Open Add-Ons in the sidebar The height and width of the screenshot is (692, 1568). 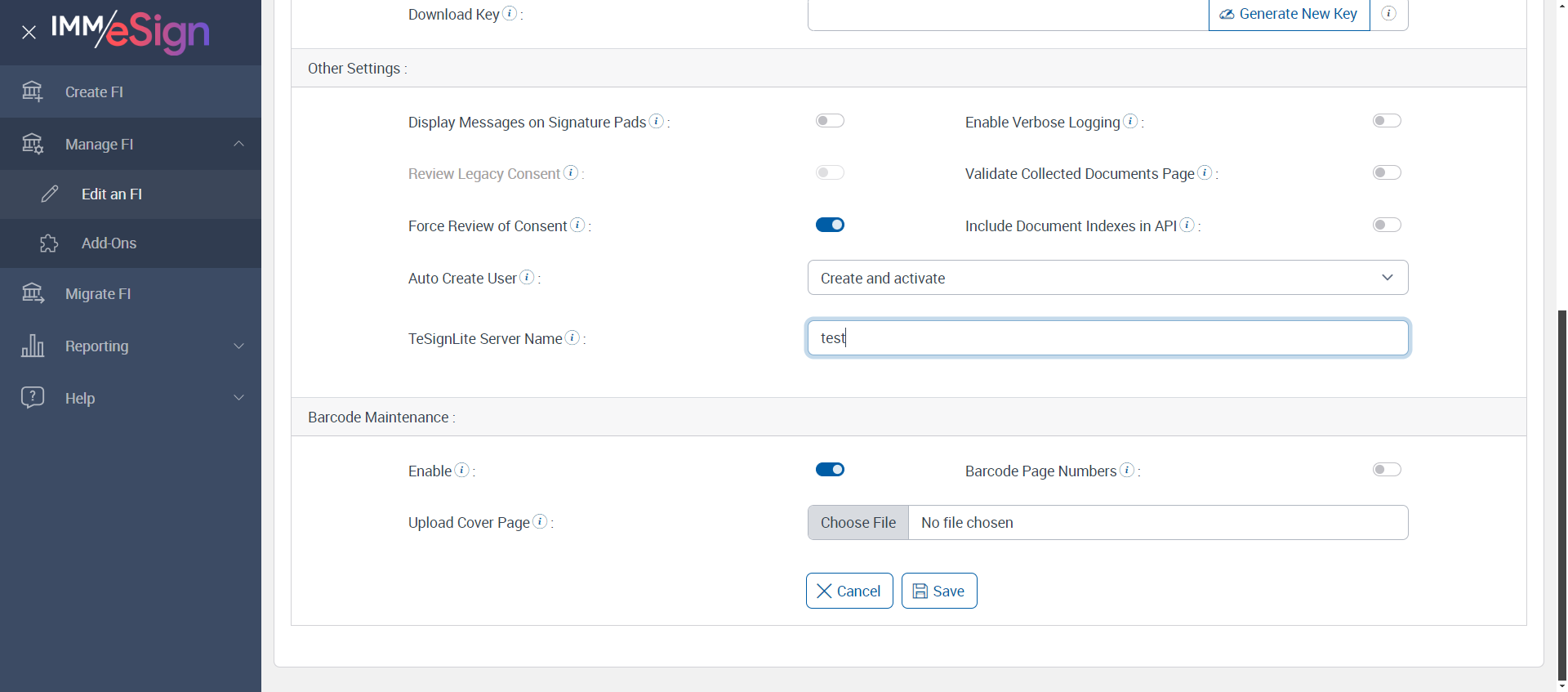tap(109, 243)
